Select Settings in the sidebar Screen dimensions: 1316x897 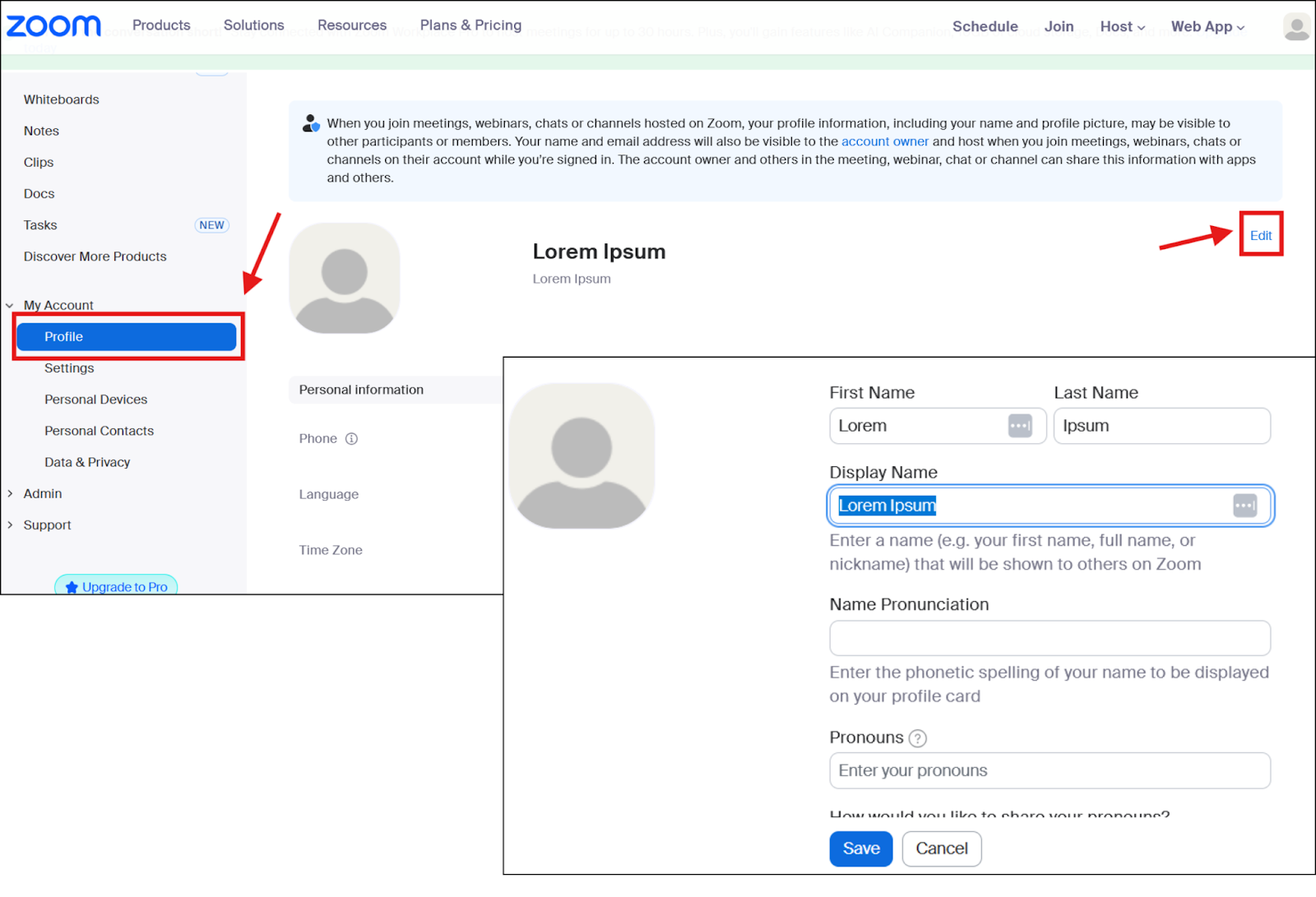point(69,368)
